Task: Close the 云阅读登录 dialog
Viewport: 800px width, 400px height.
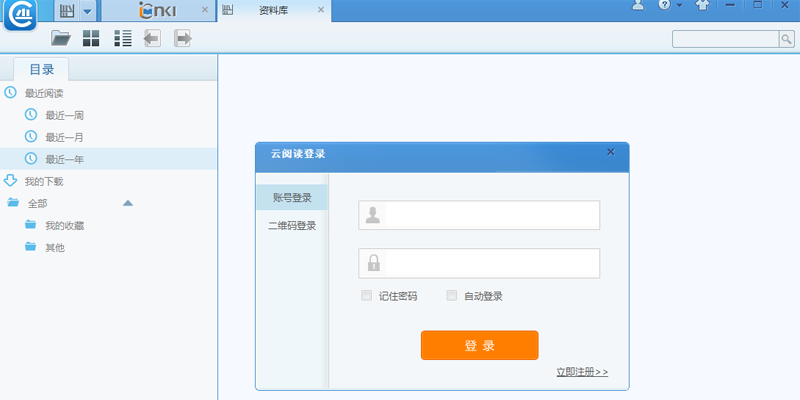Action: click(611, 152)
